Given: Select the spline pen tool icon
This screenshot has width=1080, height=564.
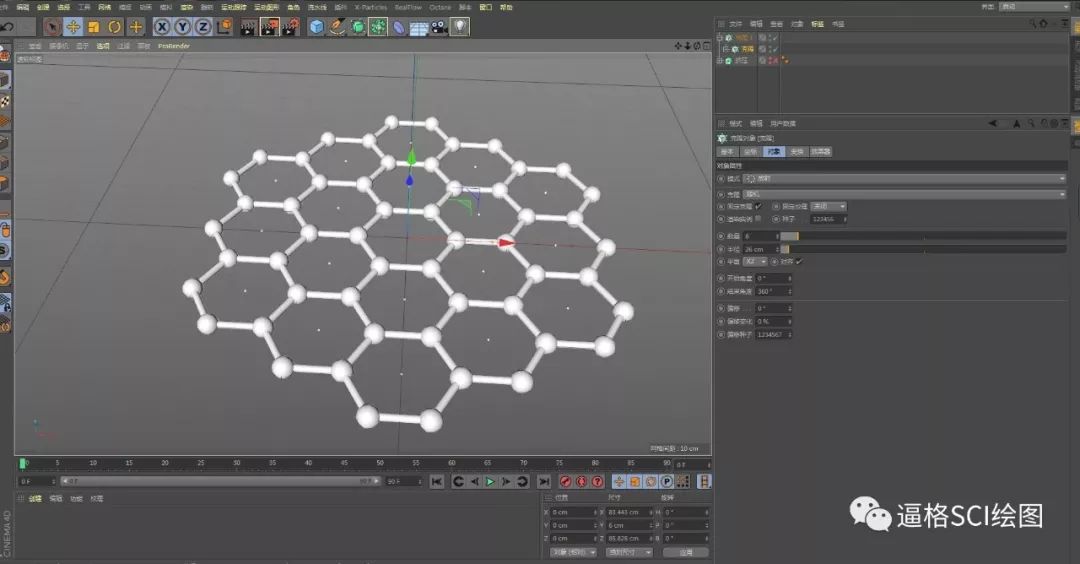Looking at the screenshot, I should click(x=338, y=27).
